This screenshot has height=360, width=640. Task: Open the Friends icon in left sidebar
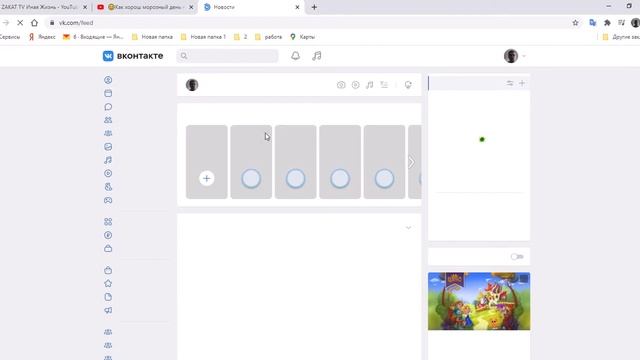(108, 120)
